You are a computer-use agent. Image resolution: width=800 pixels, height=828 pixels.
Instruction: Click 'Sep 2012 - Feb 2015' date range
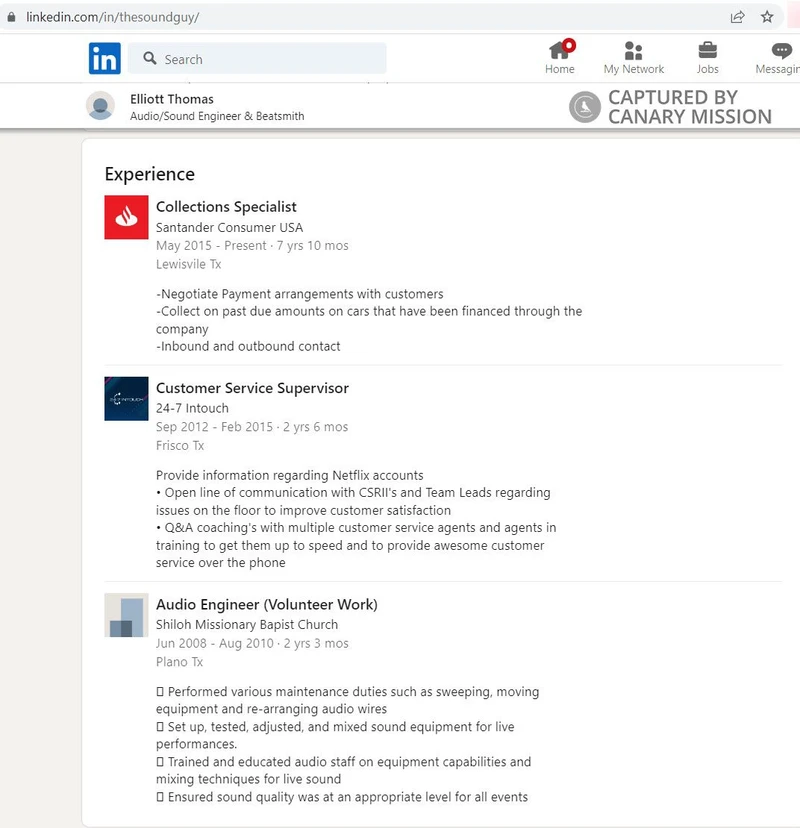(x=214, y=427)
